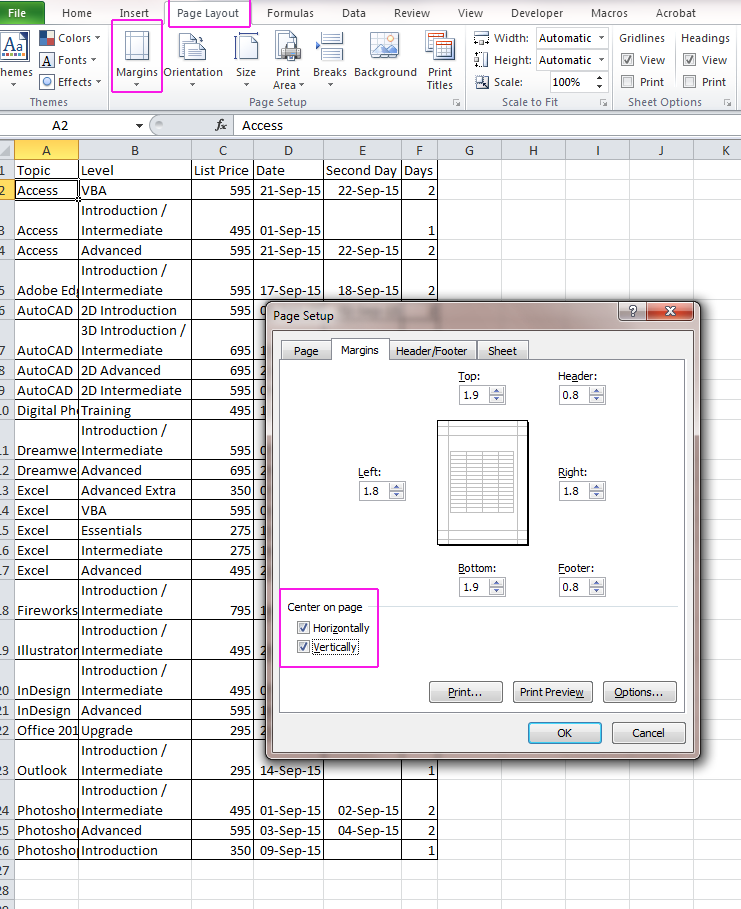The image size is (741, 909).
Task: Uncheck Center on page Vertically
Action: pos(303,646)
